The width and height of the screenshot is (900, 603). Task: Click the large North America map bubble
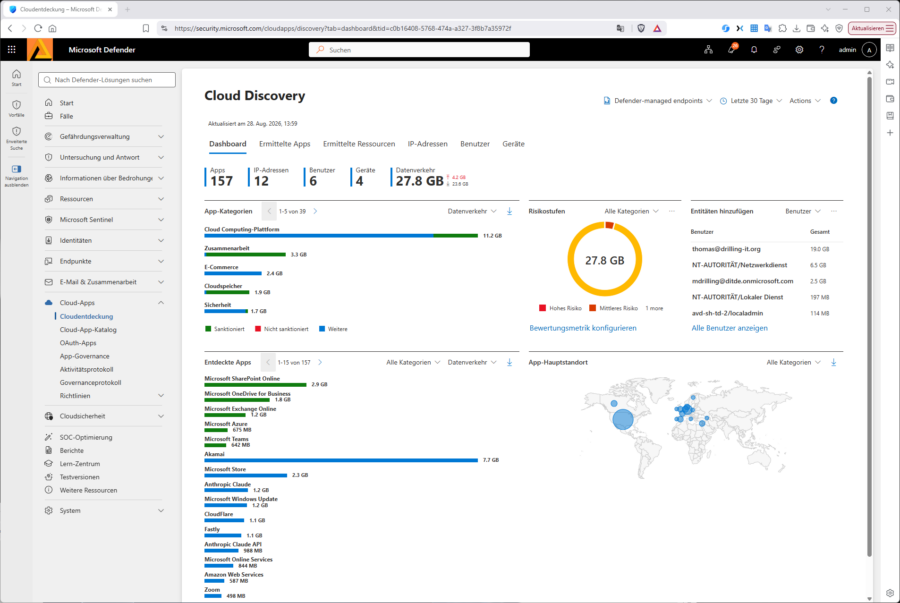pyautogui.click(x=623, y=419)
